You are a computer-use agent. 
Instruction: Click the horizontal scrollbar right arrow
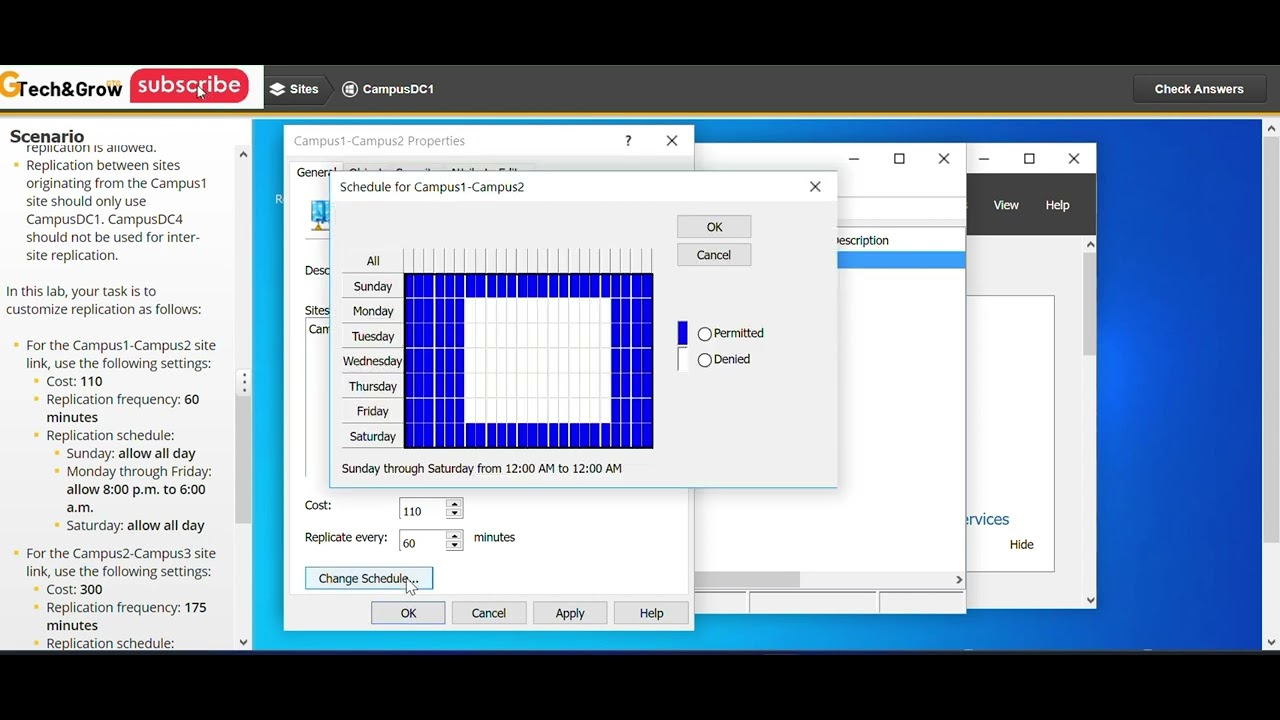point(959,579)
